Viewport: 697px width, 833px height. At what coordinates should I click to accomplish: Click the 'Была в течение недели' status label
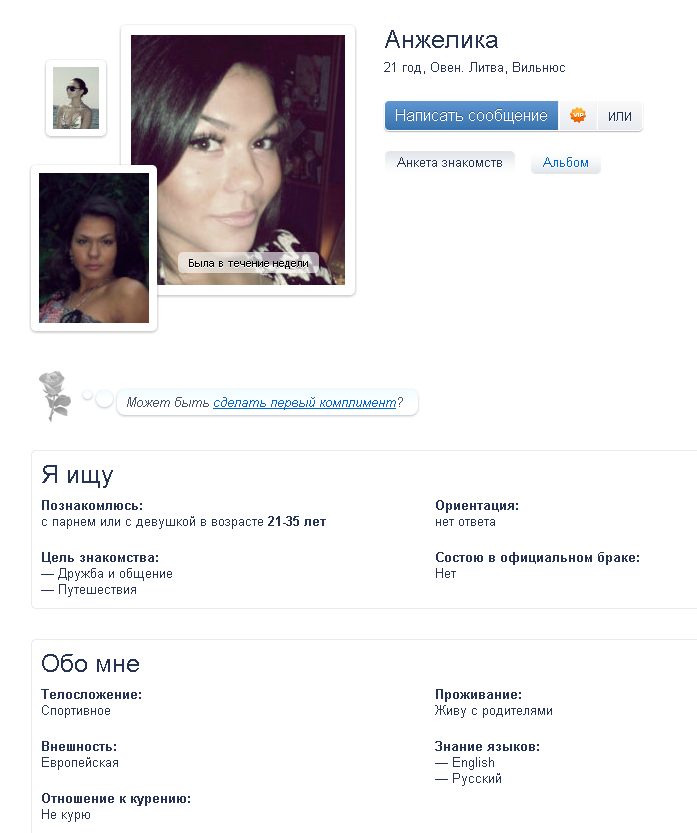[248, 263]
